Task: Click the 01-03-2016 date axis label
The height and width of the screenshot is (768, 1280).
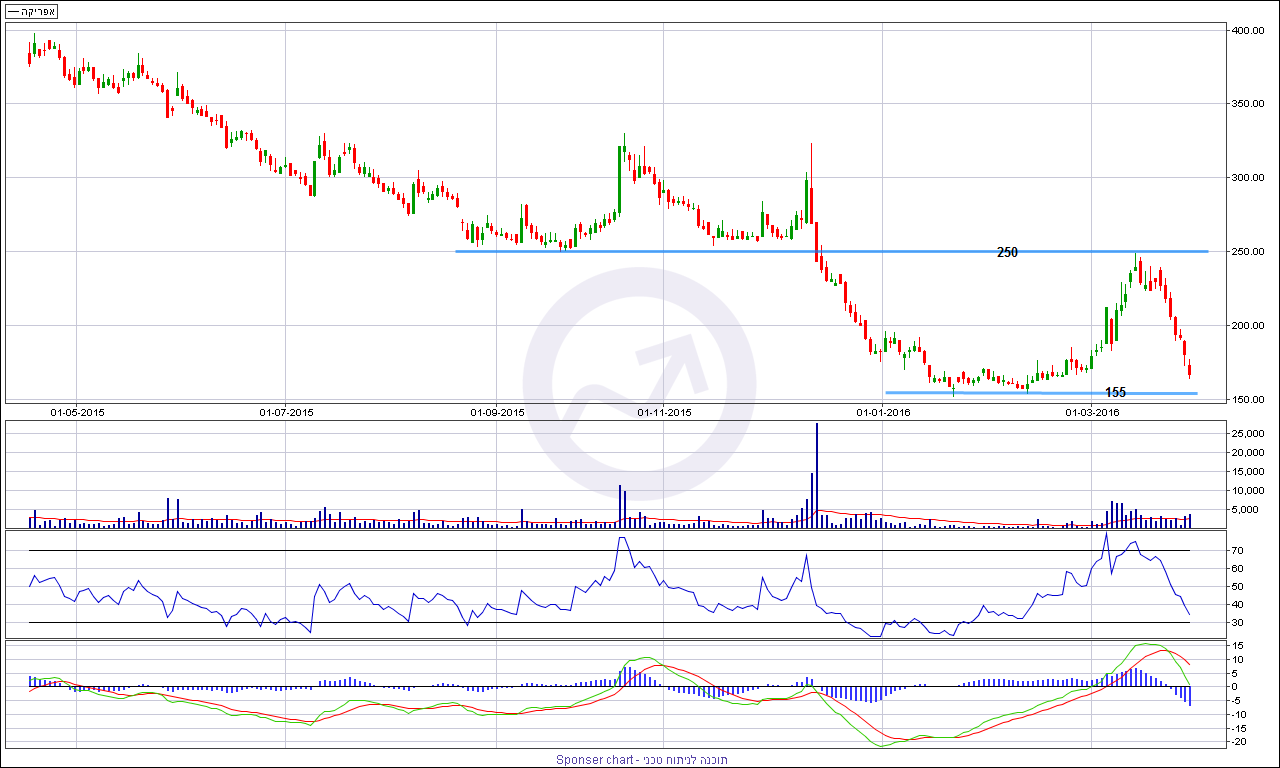Action: pyautogui.click(x=1092, y=412)
